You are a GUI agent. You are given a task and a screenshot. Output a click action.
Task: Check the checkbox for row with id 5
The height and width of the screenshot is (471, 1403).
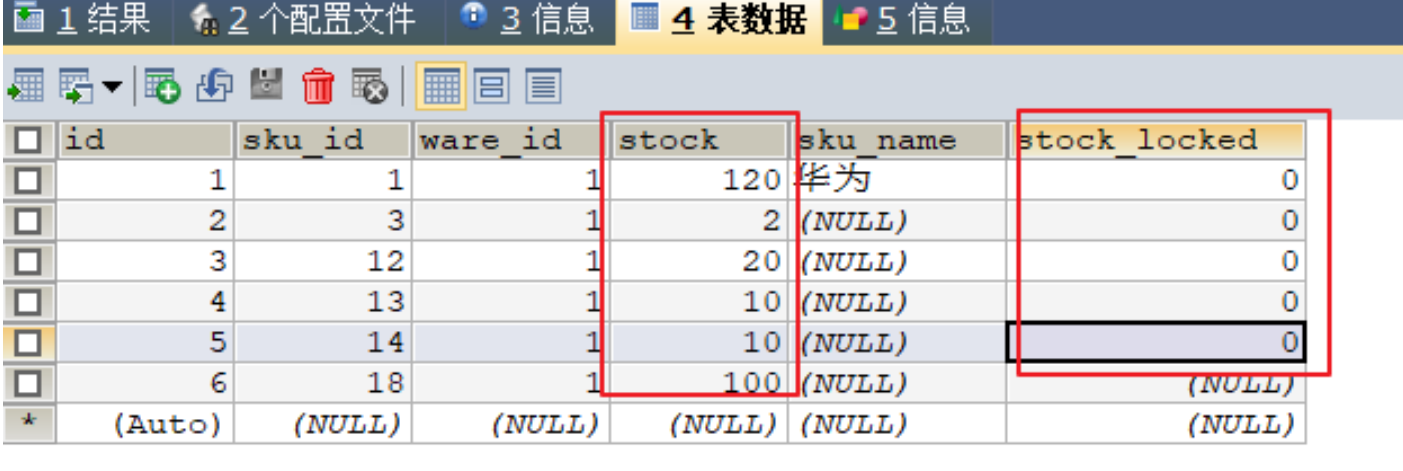(28, 343)
